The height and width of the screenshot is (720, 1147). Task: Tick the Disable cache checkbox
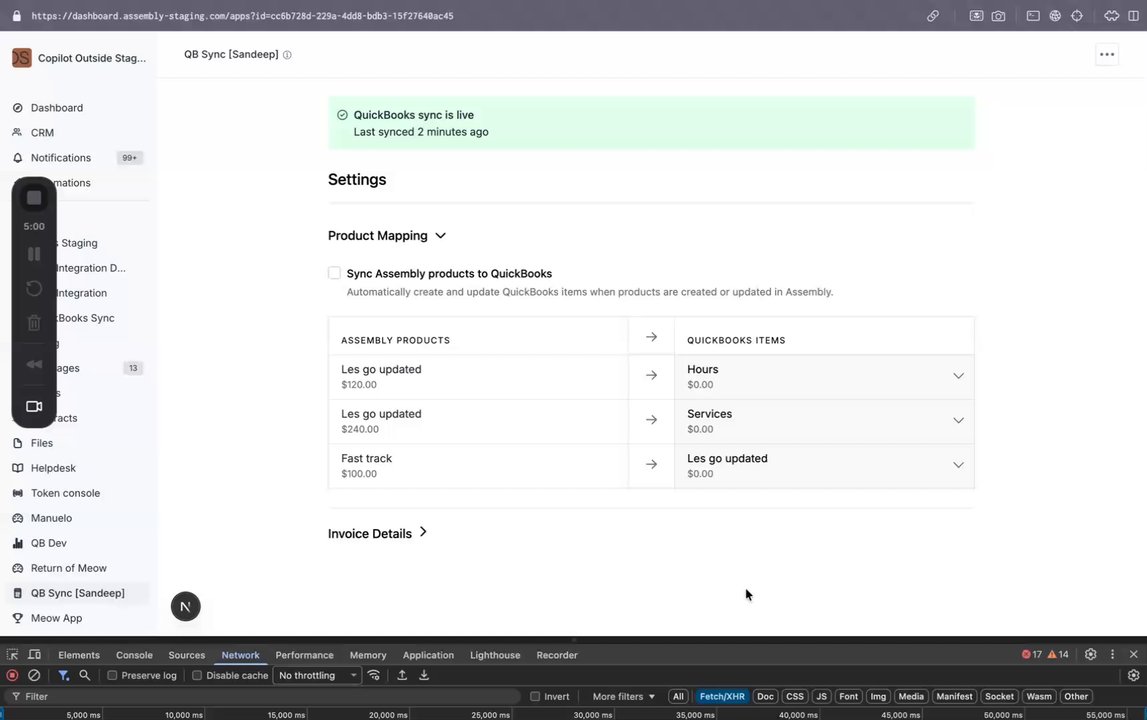pos(197,676)
